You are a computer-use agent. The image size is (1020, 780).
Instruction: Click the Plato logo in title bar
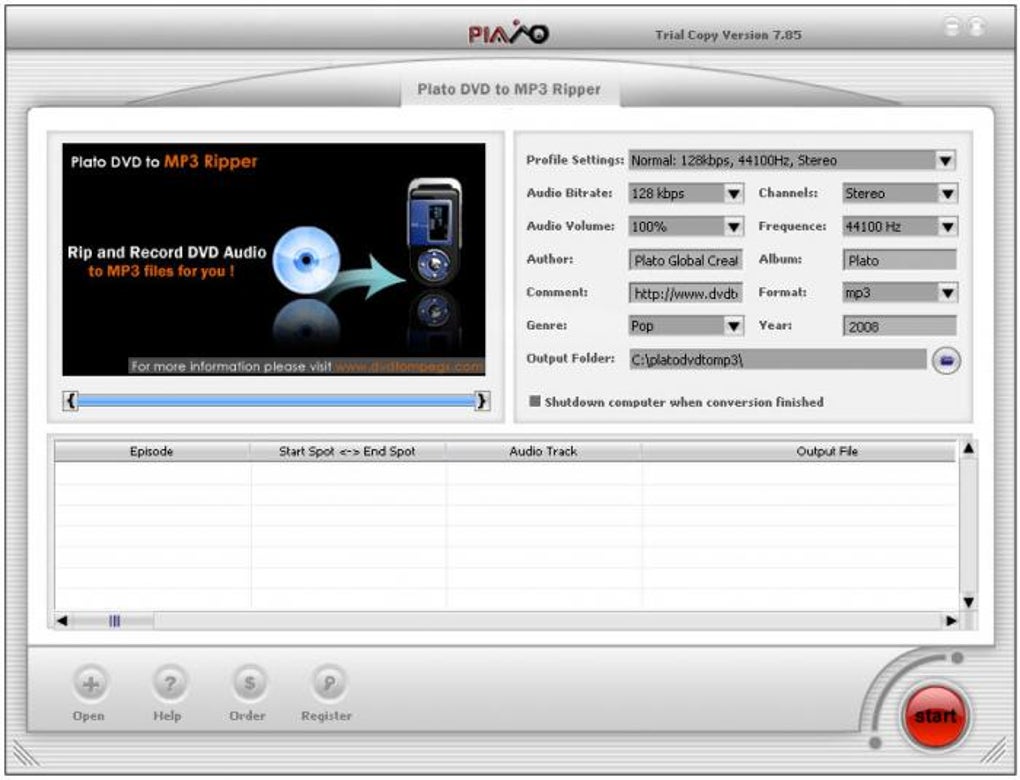[x=509, y=33]
